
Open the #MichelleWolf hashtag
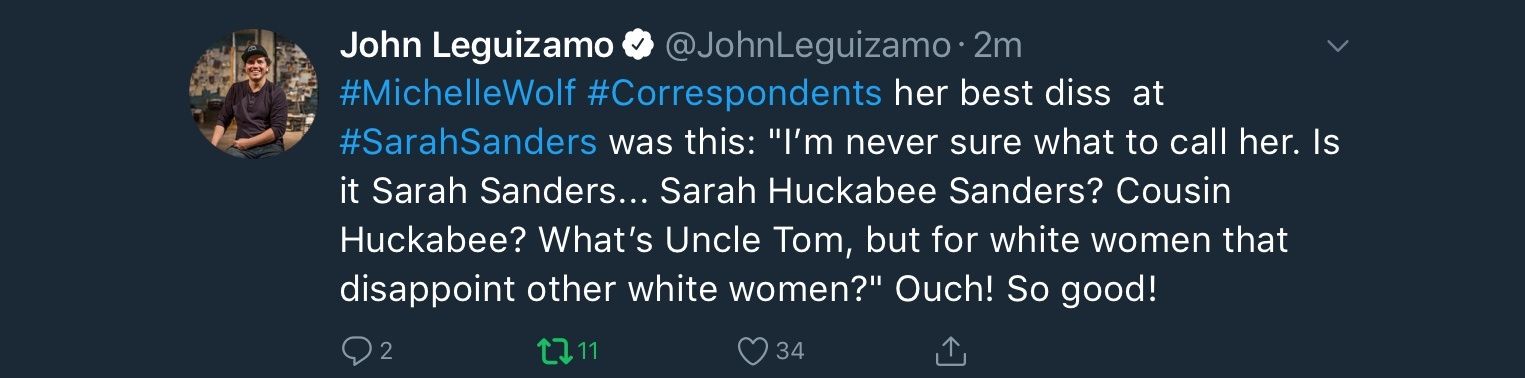click(458, 94)
